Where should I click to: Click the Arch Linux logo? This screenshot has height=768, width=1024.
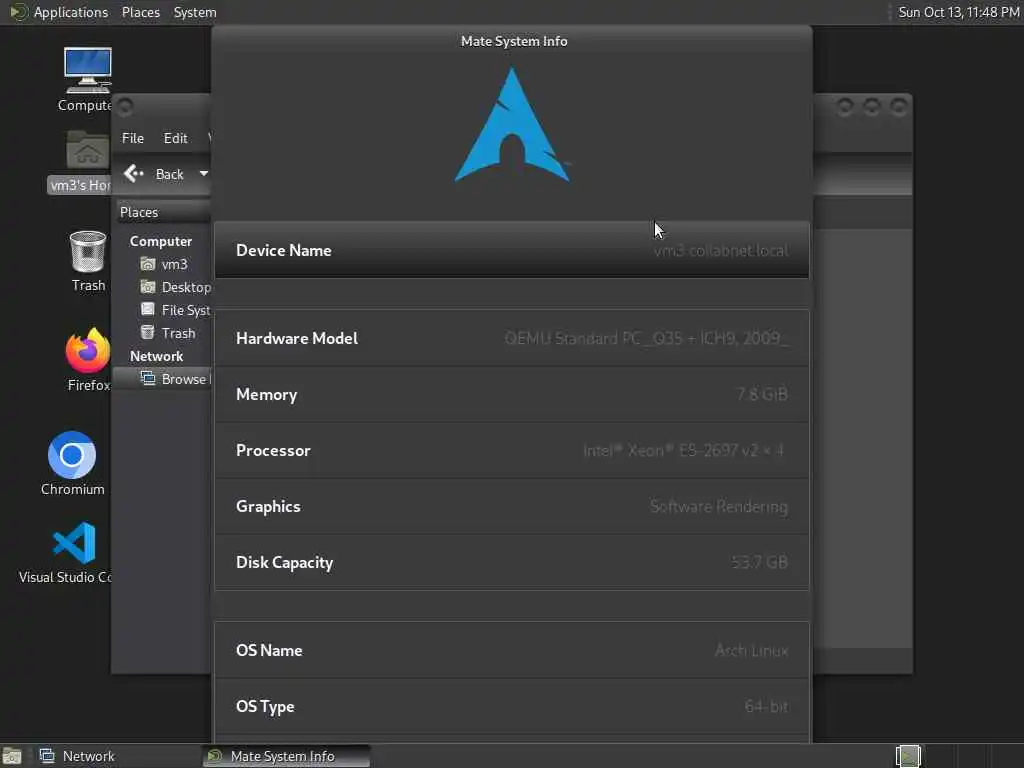tap(513, 125)
